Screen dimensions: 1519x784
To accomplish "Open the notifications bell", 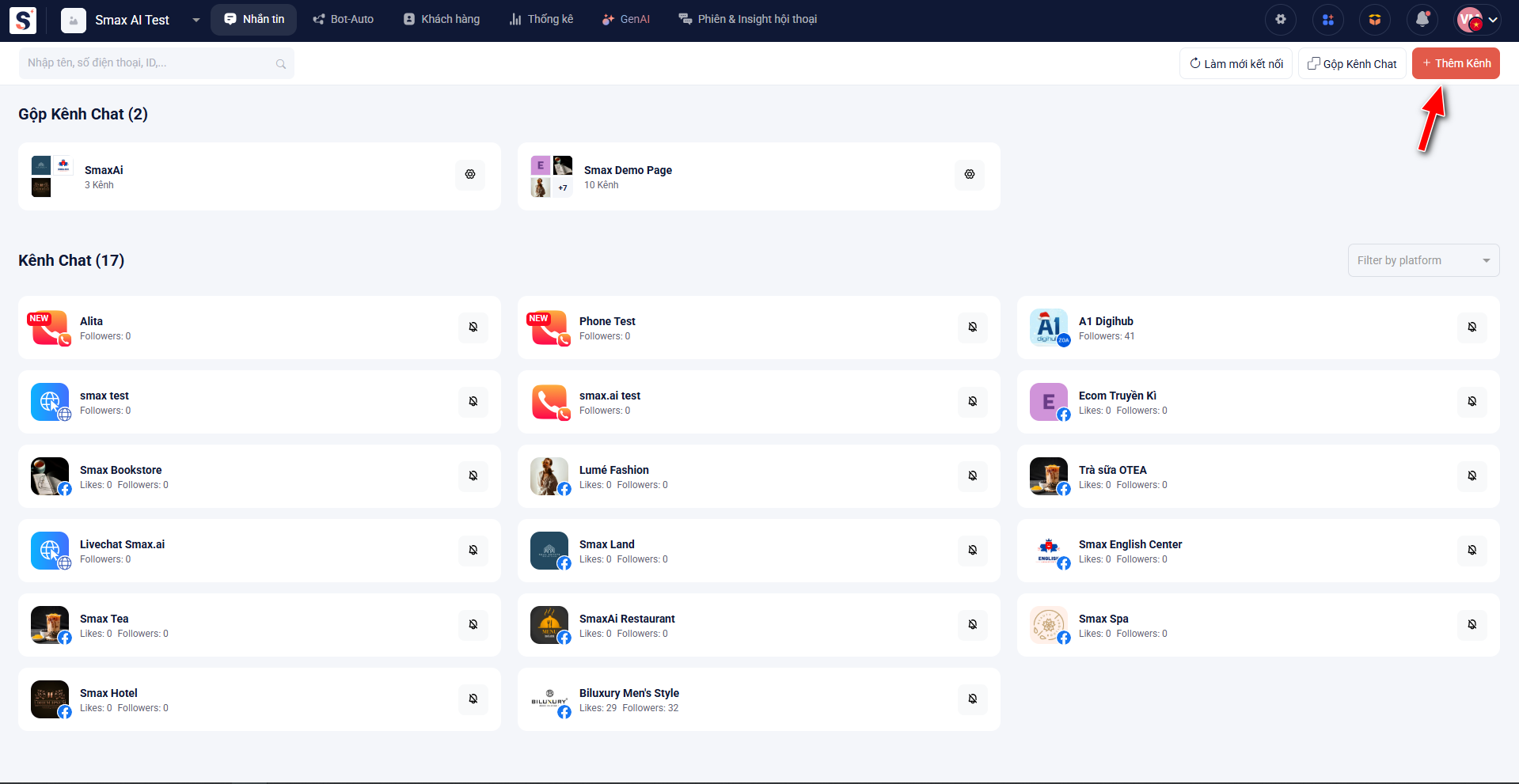I will click(1422, 20).
